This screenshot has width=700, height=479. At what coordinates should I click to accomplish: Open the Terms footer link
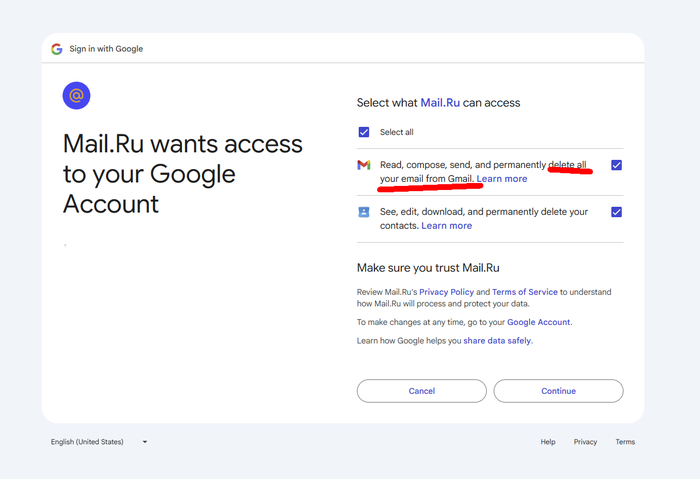pyautogui.click(x=625, y=442)
